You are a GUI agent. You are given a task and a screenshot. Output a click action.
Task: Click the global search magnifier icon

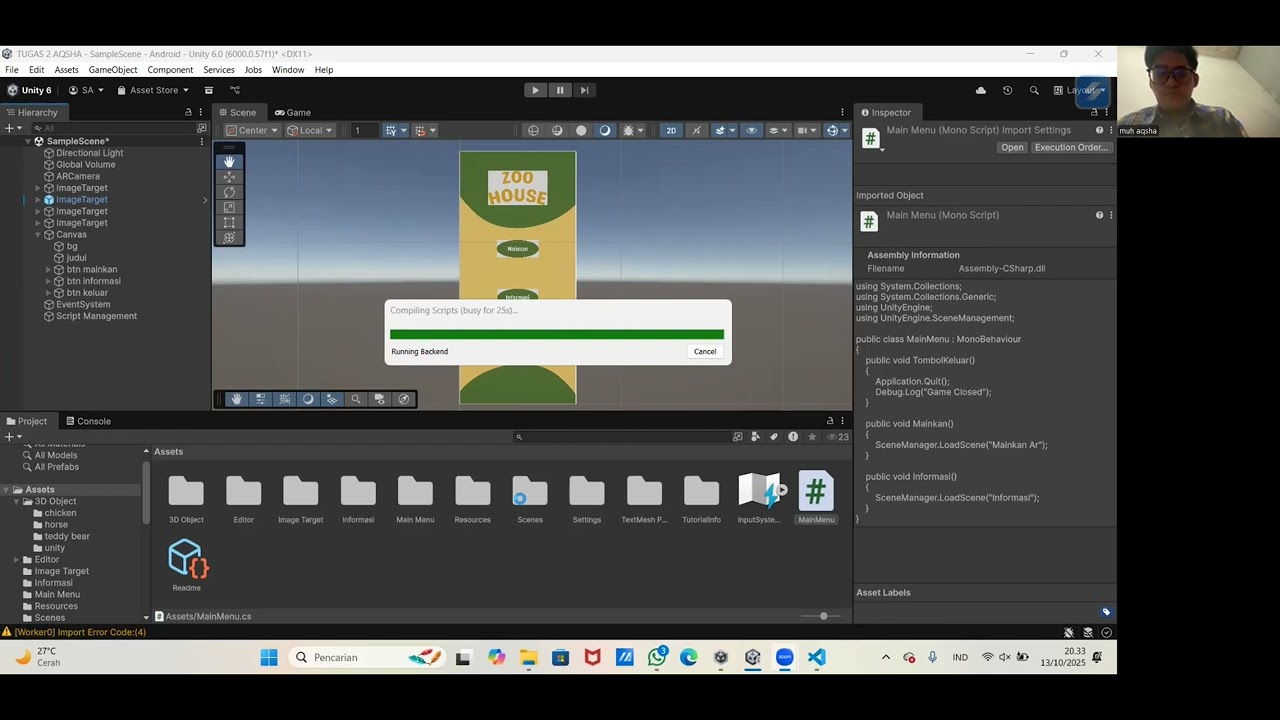click(1034, 90)
